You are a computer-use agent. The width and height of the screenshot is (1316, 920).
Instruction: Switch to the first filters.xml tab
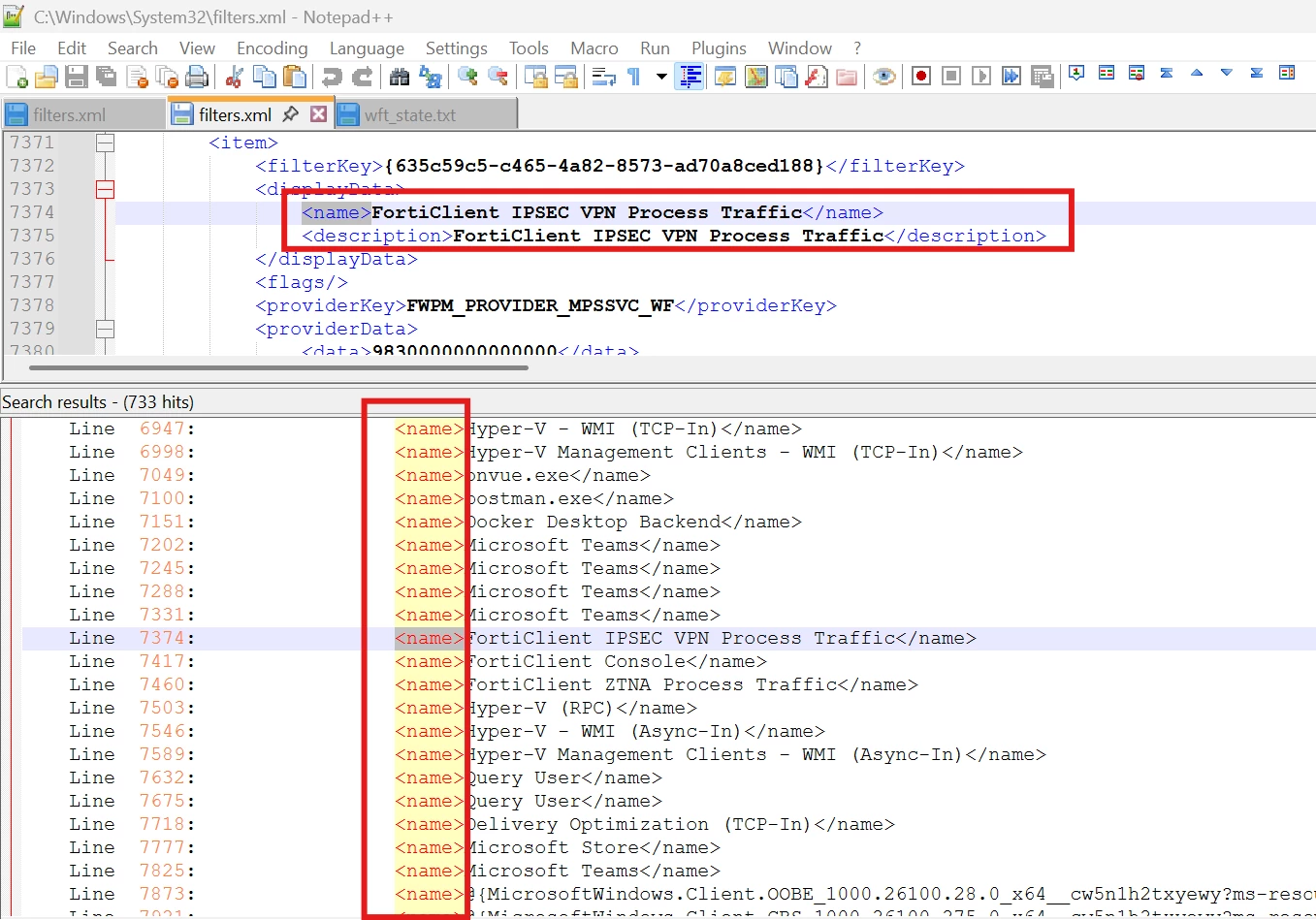click(x=83, y=114)
